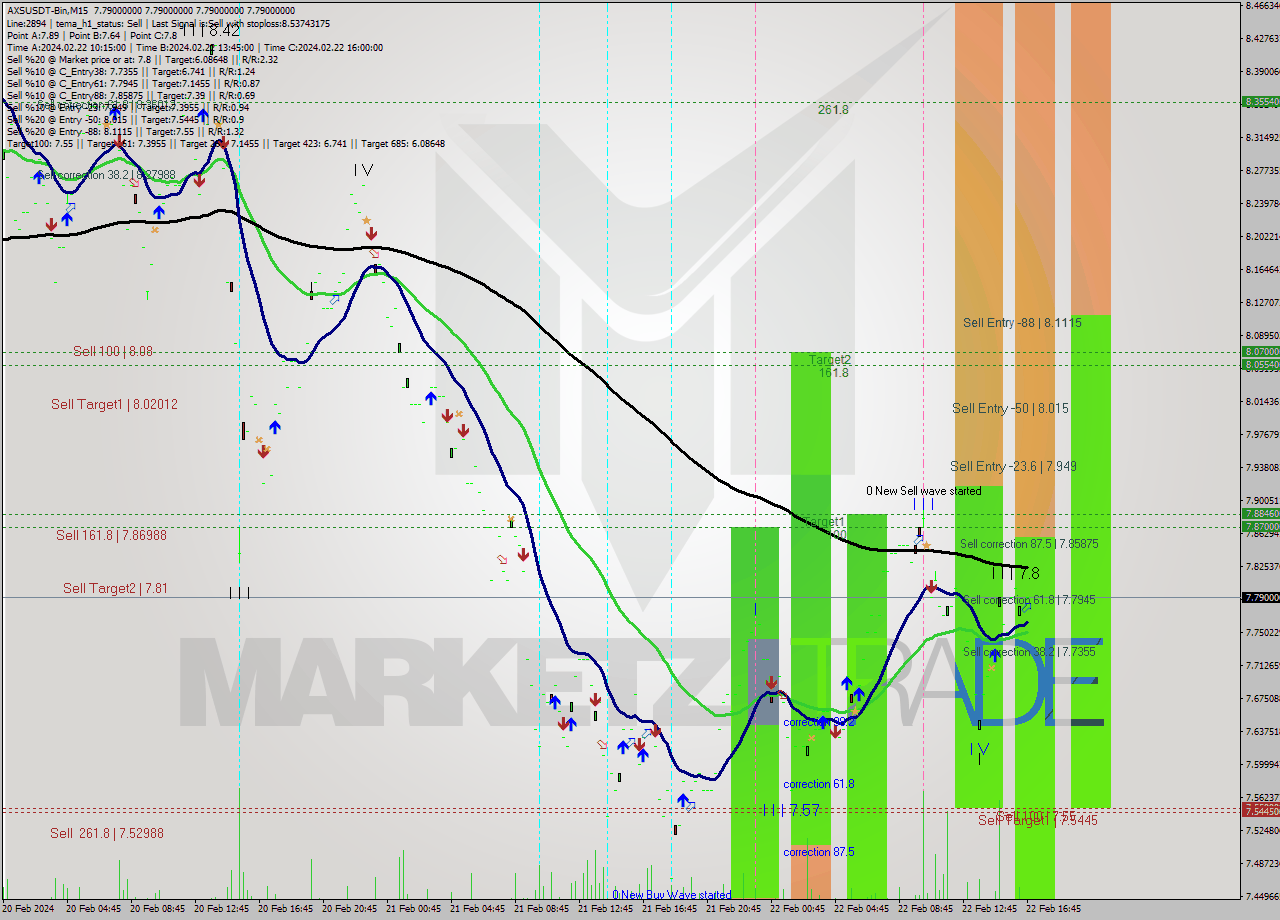Click the green 8.35540 price axis tag

click(1259, 102)
